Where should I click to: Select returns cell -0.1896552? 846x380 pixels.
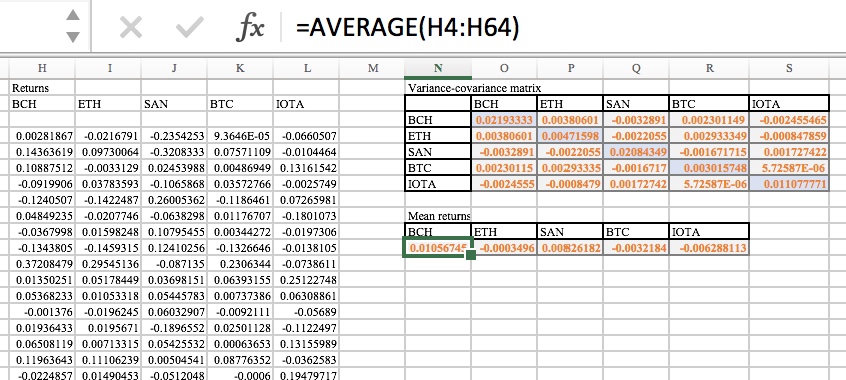(174, 328)
